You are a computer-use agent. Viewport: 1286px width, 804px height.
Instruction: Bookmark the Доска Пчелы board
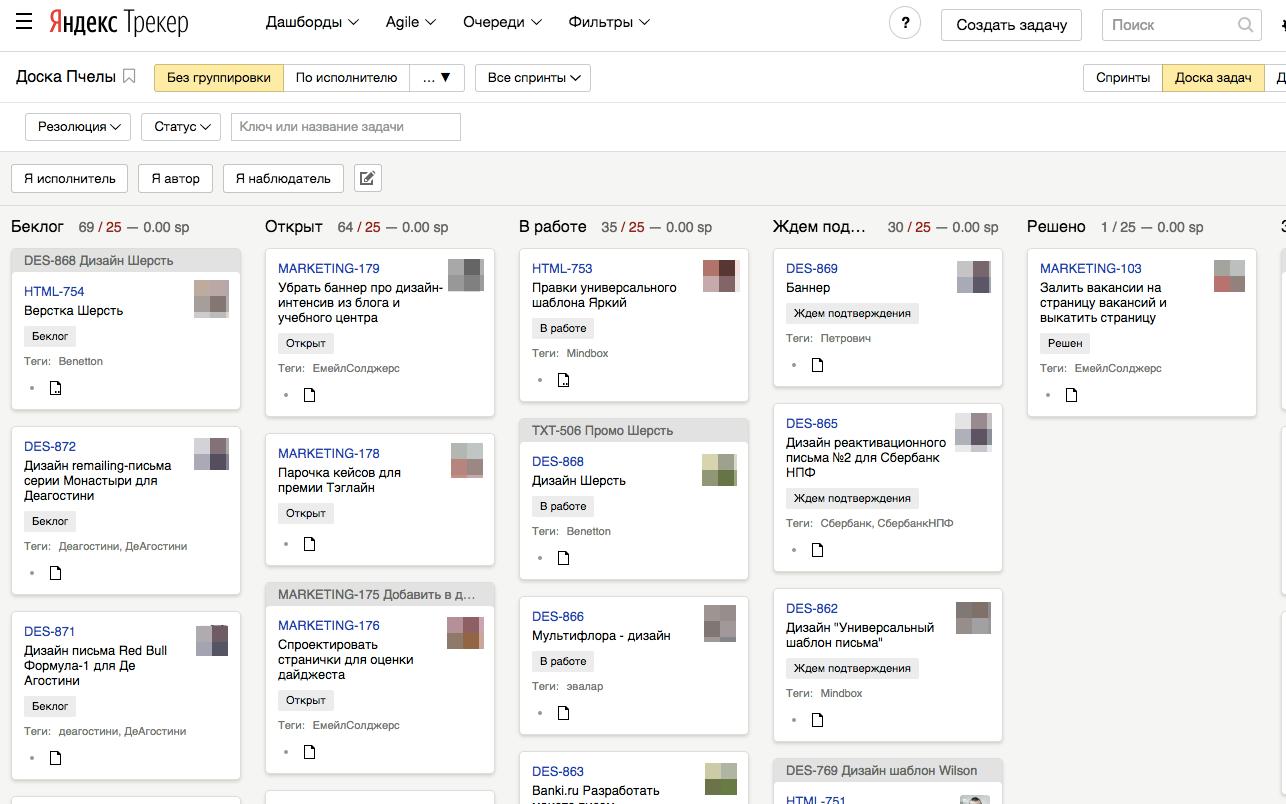coord(129,77)
